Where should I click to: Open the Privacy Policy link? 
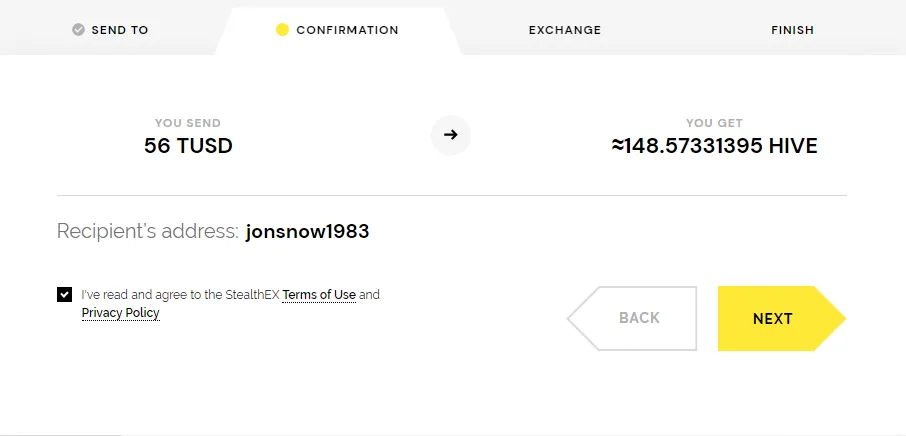121,313
